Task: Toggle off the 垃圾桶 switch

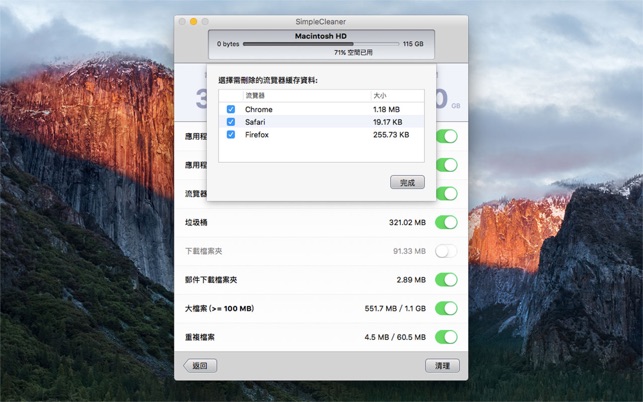Action: 446,222
